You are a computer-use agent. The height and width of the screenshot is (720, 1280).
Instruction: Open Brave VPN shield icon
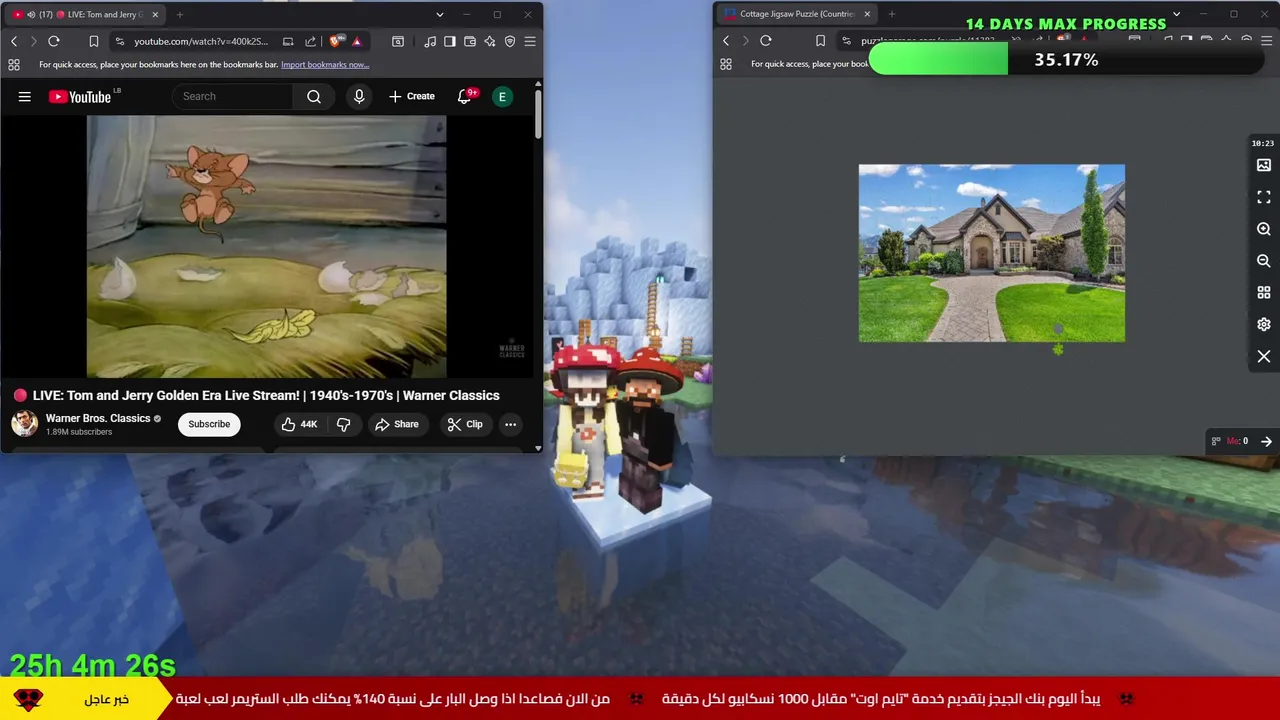510,41
